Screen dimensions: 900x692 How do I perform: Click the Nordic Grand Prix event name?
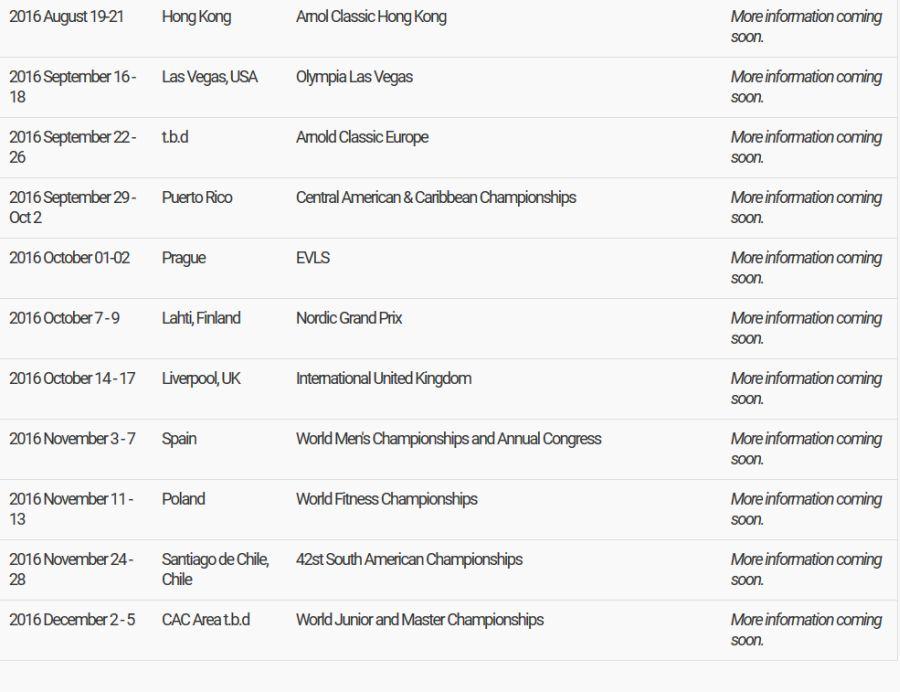(349, 318)
